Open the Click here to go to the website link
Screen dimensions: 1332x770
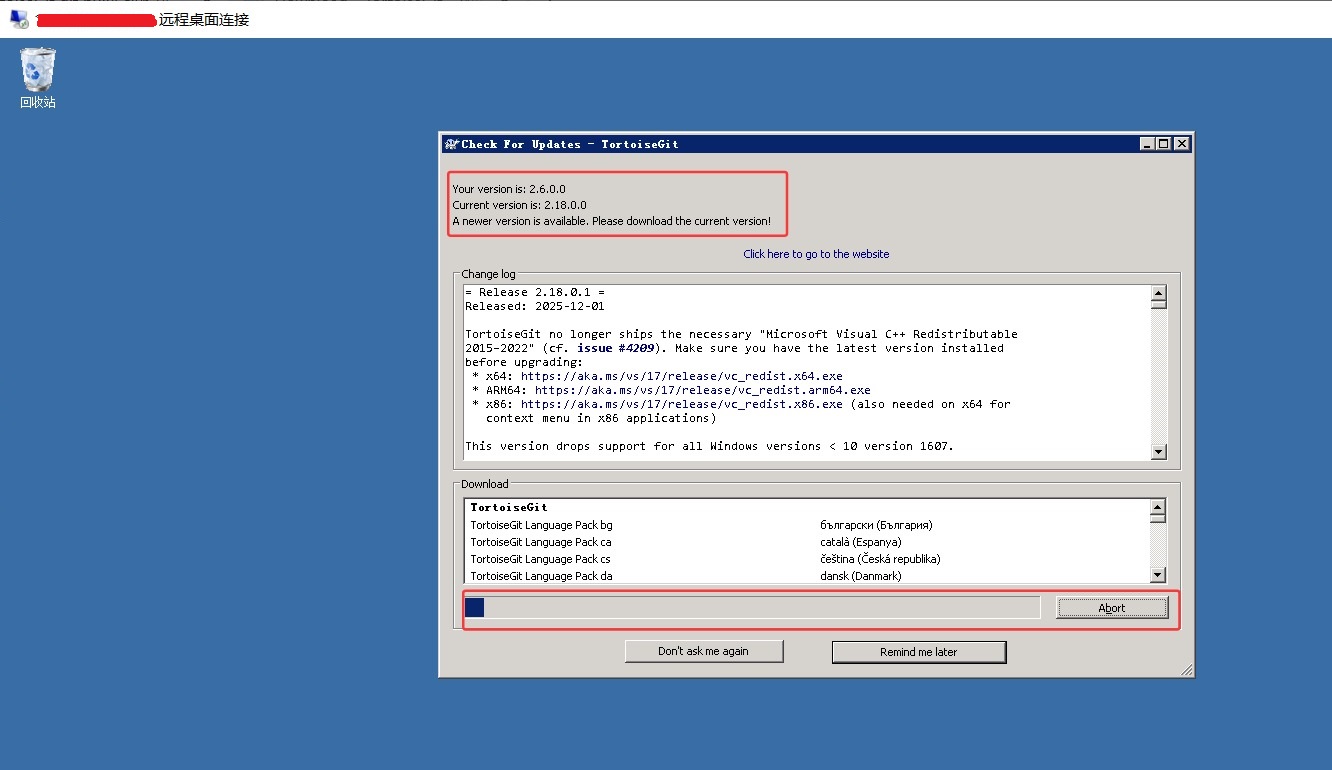[x=816, y=254]
